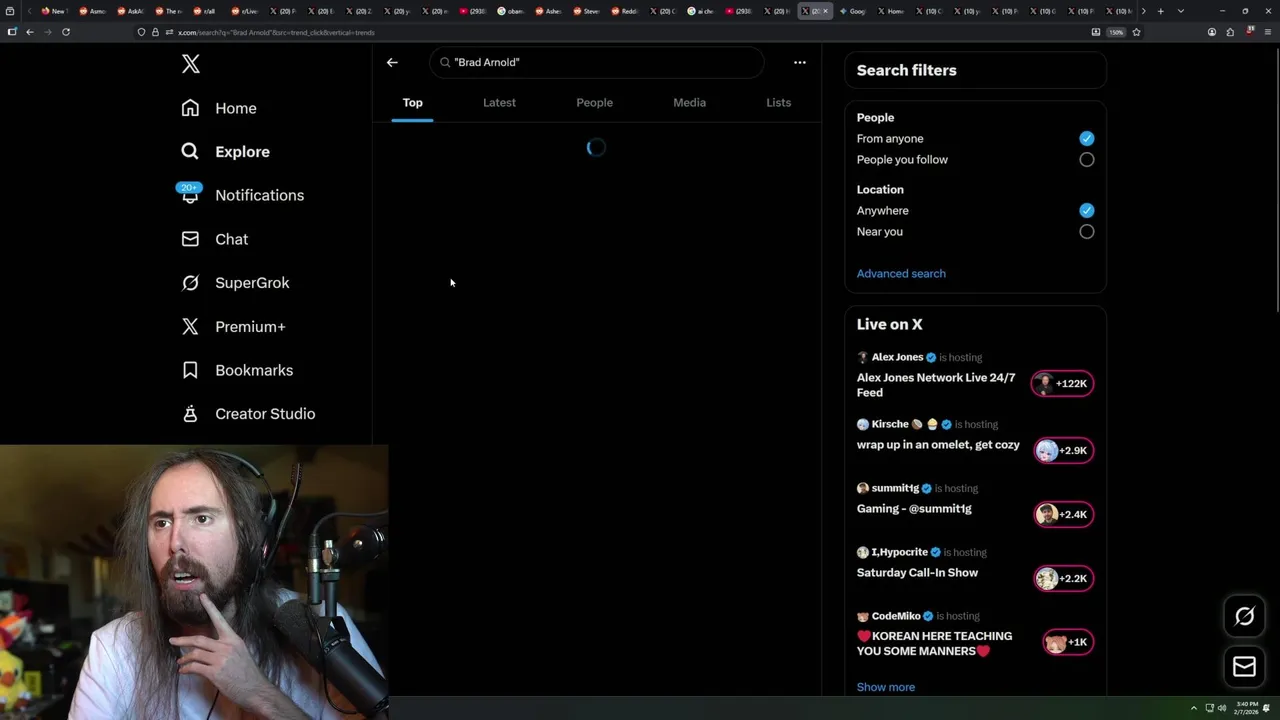Screen dimensions: 1280x720
Task: Click the SuperGrok icon
Action: [190, 283]
